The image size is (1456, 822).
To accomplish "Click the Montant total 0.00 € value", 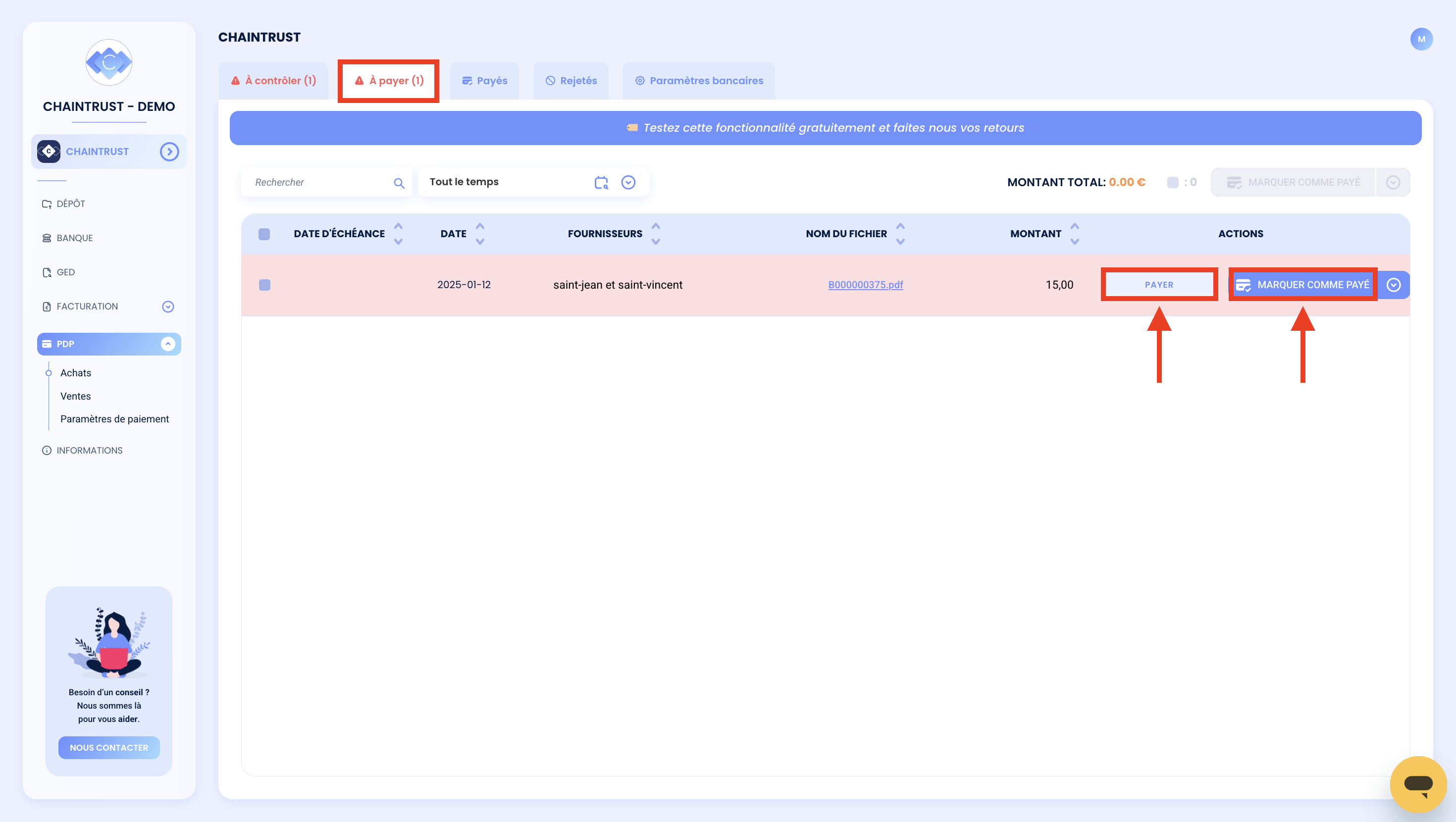I will coord(1127,182).
